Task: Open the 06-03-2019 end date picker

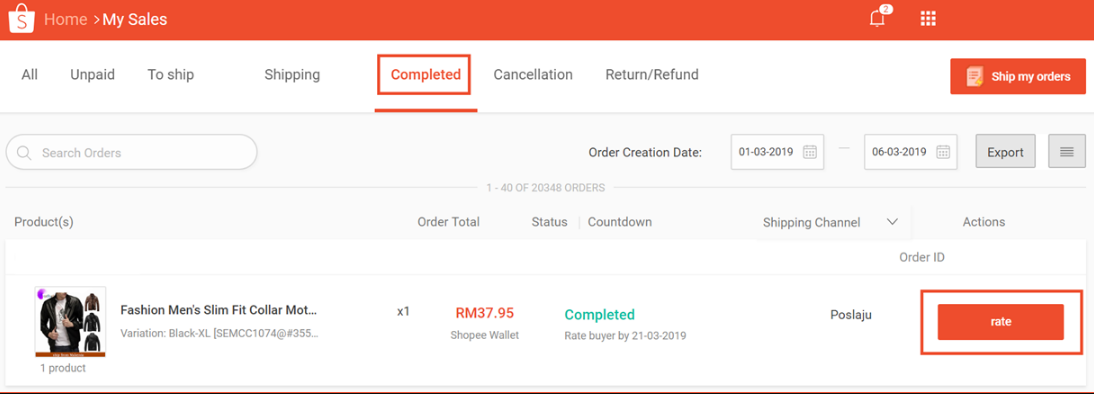Action: [x=911, y=152]
